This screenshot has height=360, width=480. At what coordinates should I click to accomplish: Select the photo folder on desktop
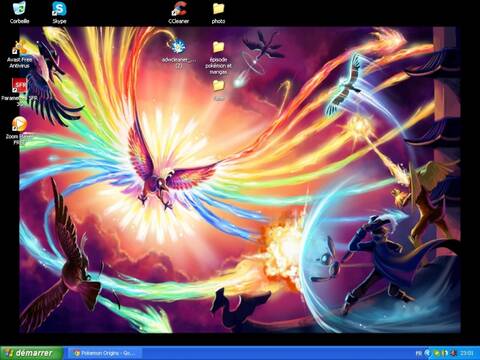click(218, 13)
